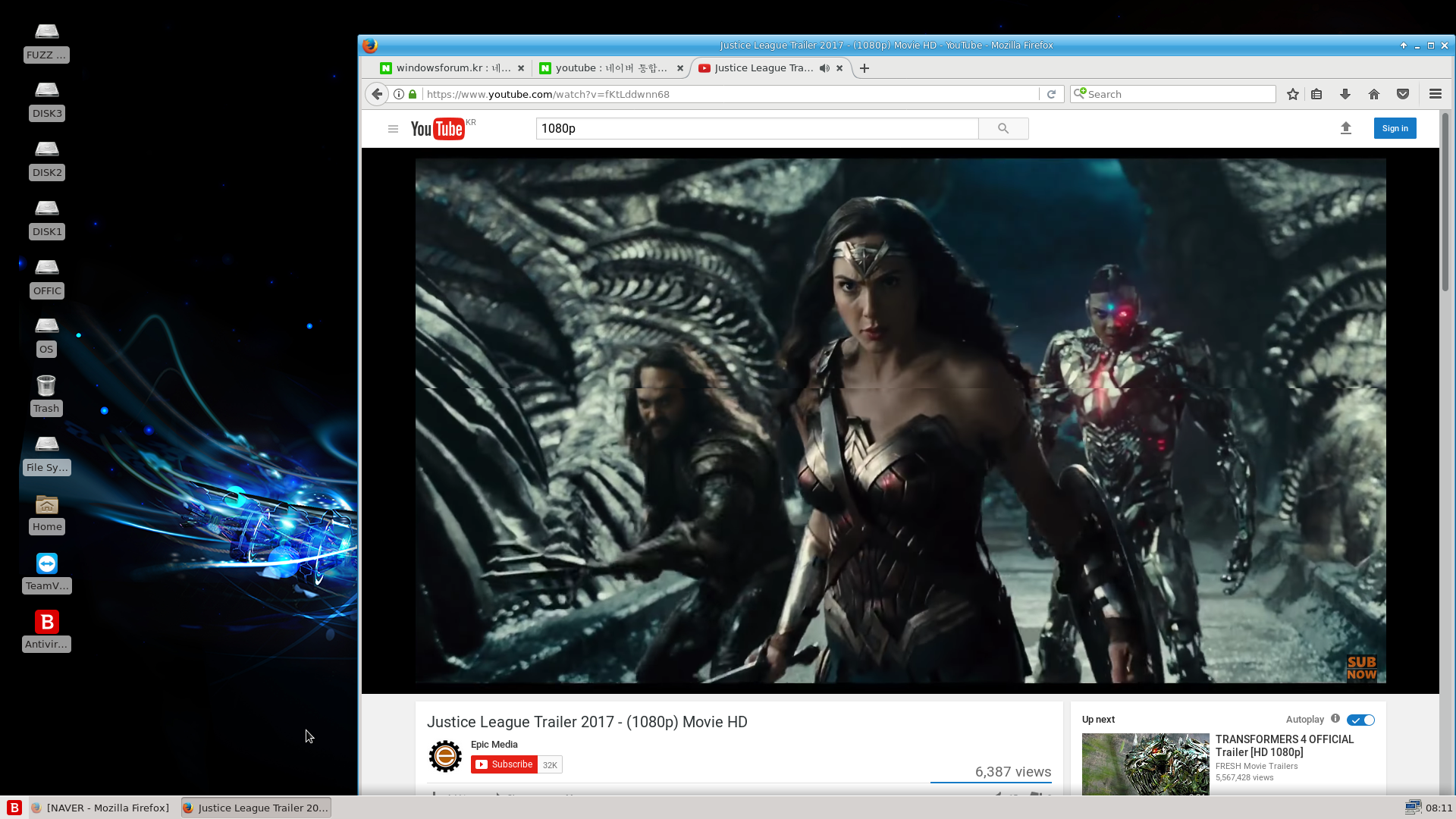Reload the page with the refresh icon
The image size is (1456, 819).
click(1051, 94)
